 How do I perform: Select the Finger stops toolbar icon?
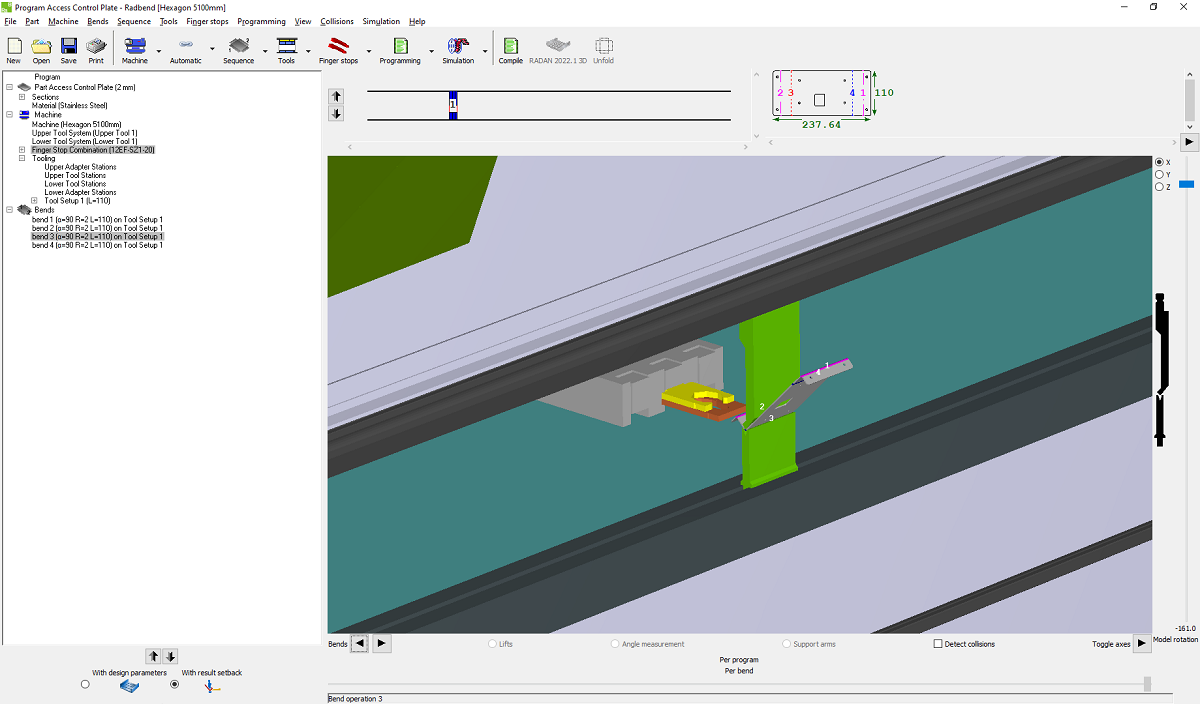point(338,48)
